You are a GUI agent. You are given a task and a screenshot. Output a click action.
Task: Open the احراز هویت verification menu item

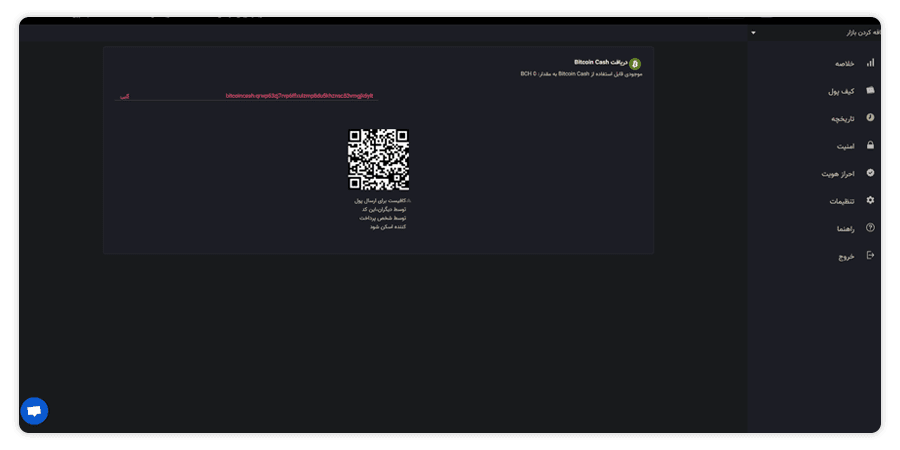[838, 174]
